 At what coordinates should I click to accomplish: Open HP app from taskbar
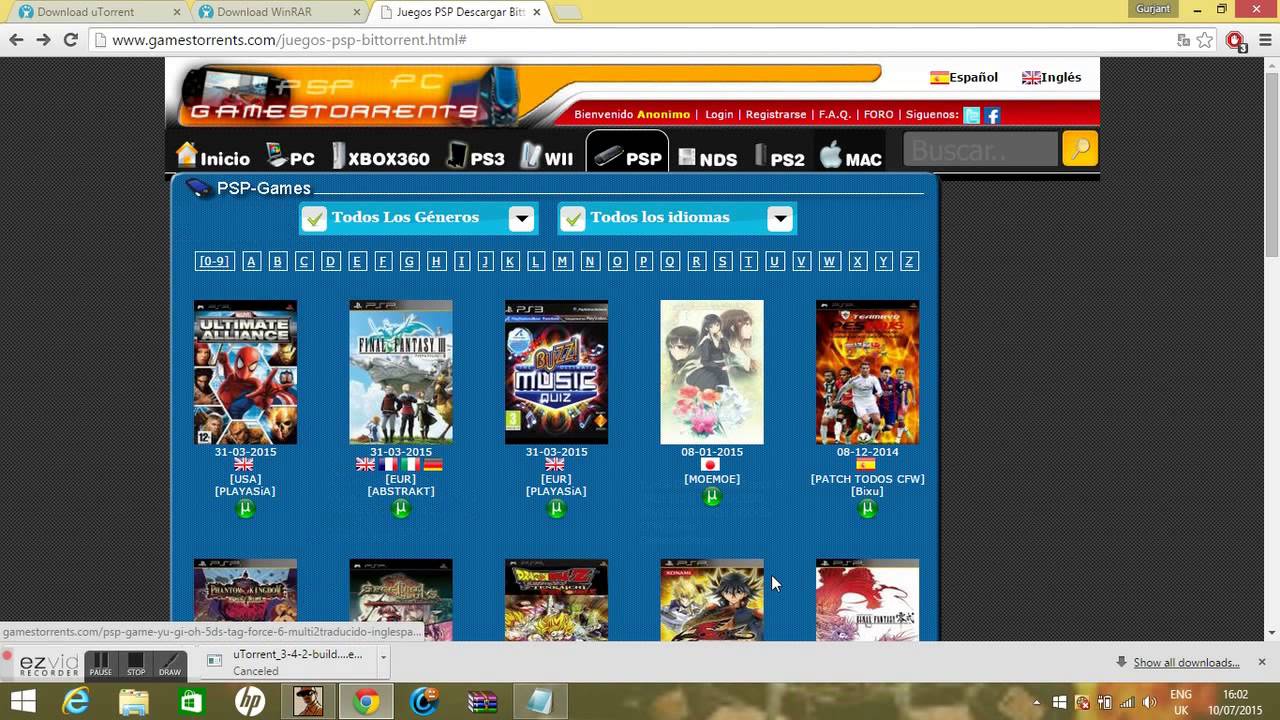coord(250,702)
